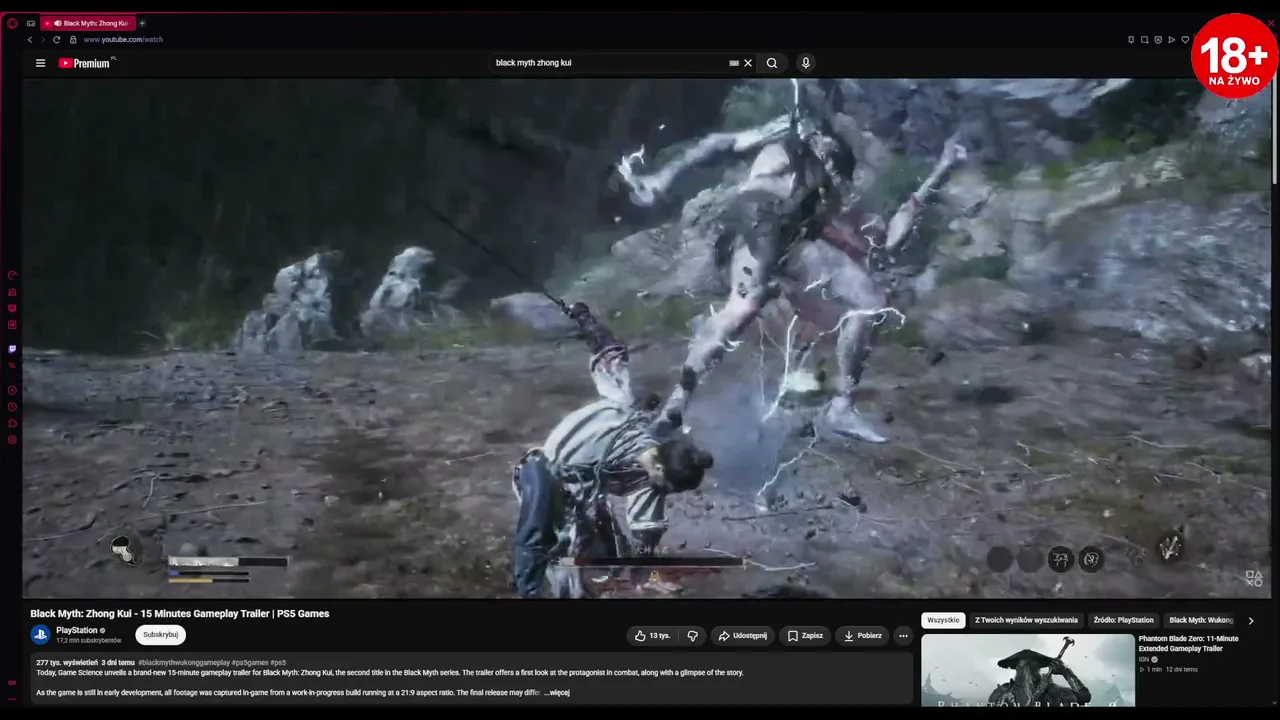Open Phantom Blade Zero: 11-Minute Extended Gameplay Trailer title
Image resolution: width=1280 pixels, height=720 pixels.
point(1188,643)
